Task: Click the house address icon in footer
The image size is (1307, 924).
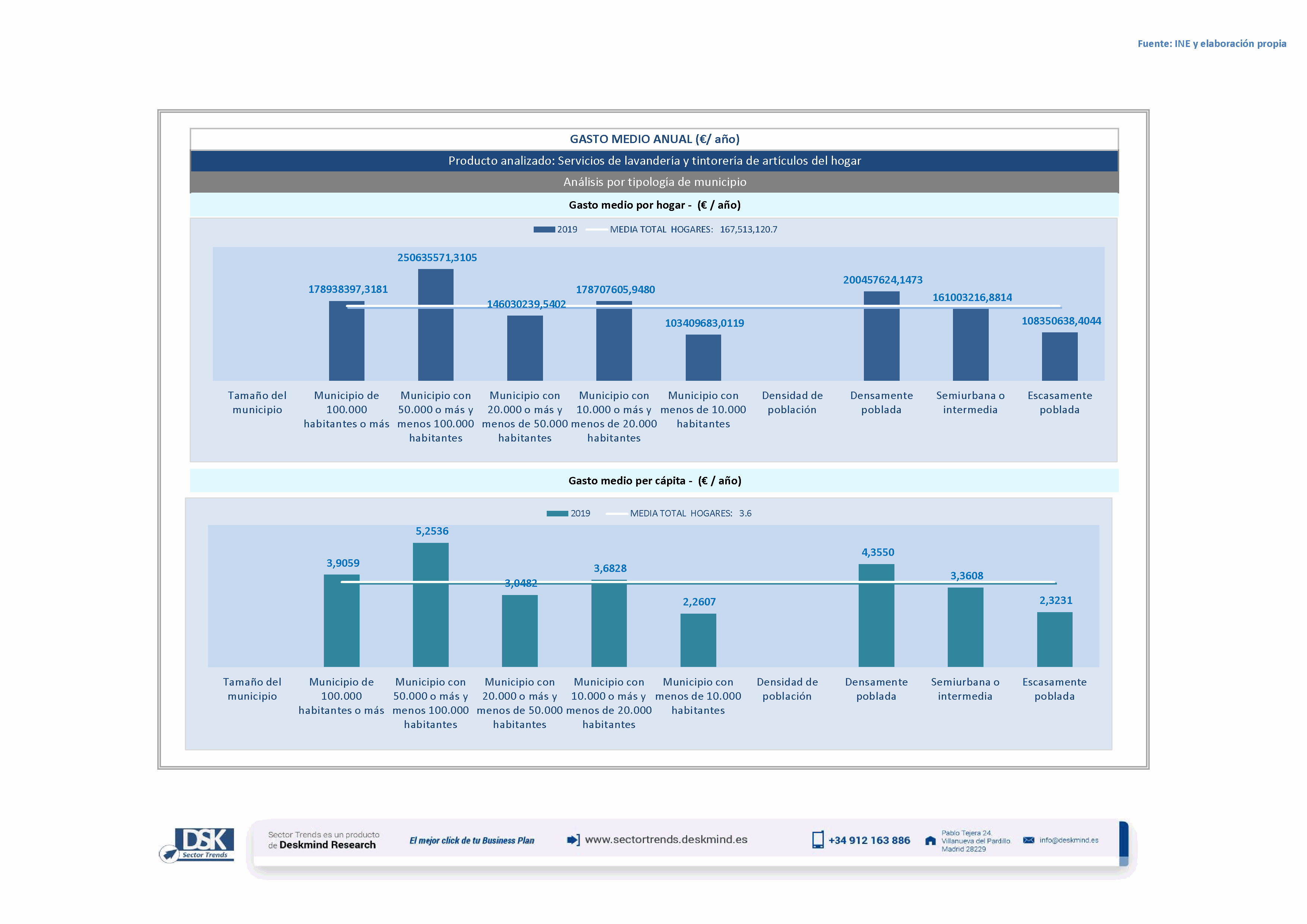Action: coord(930,841)
